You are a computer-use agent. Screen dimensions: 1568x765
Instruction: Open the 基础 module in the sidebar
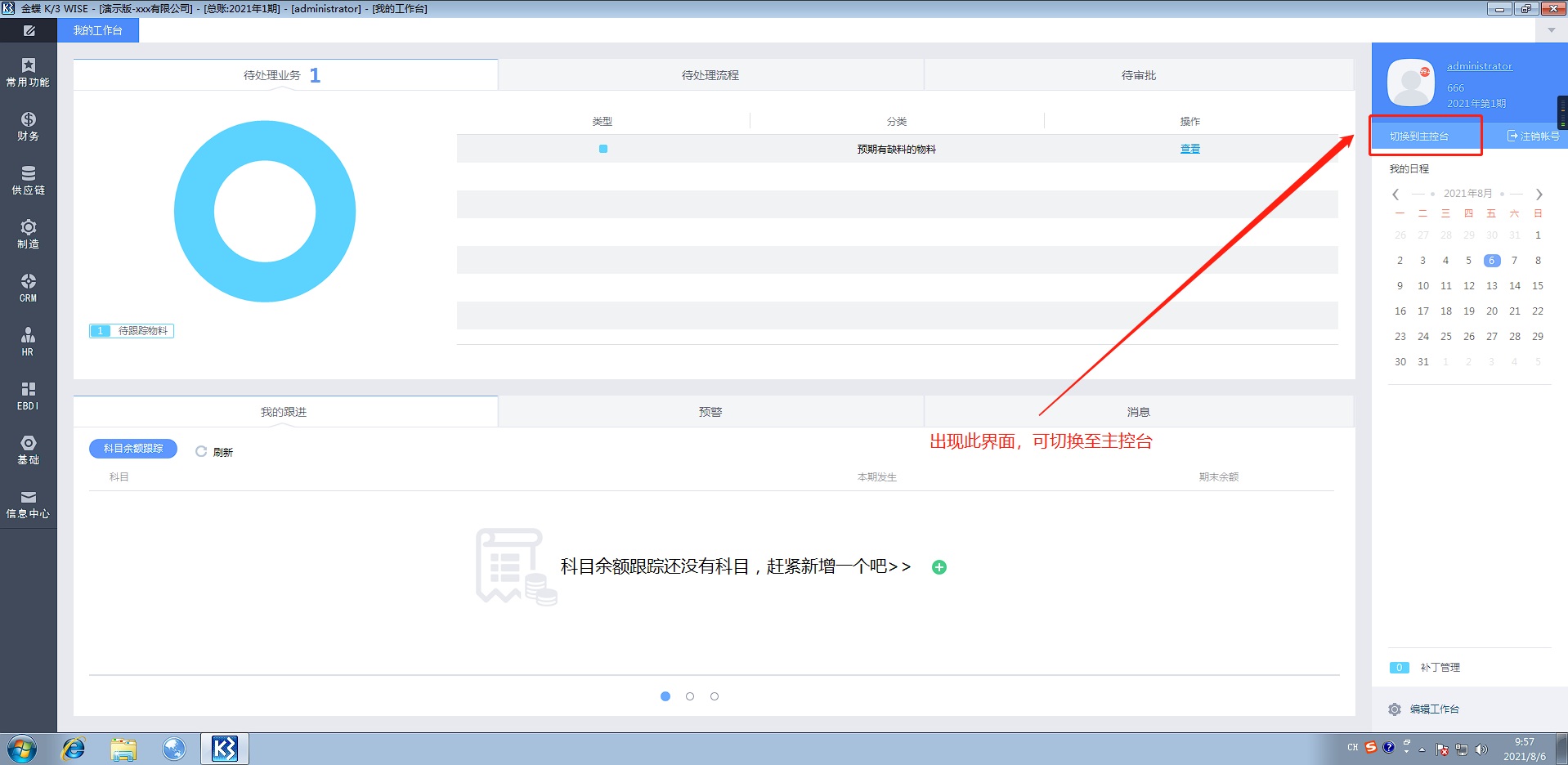28,450
